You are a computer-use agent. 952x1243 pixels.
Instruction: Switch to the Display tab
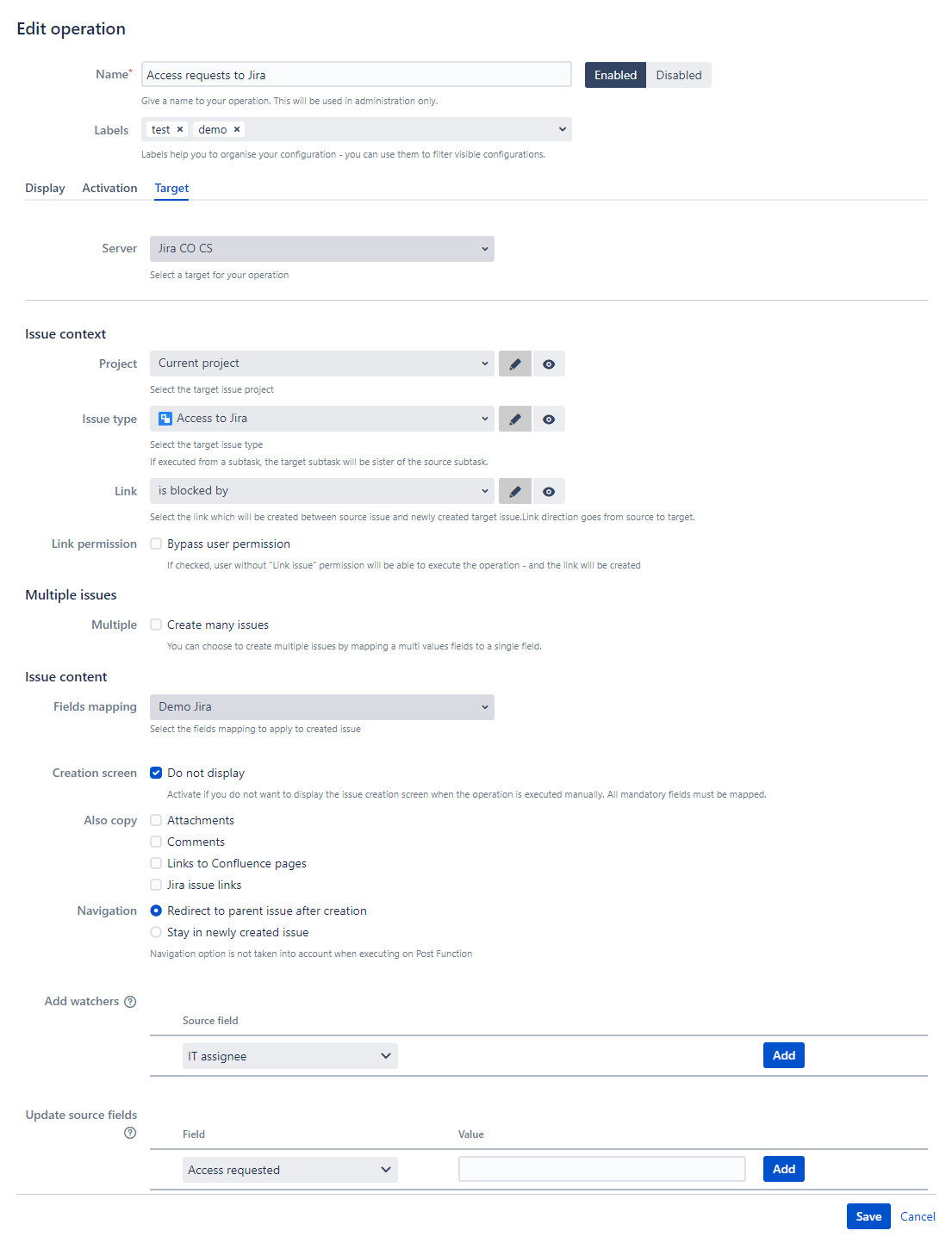tap(45, 188)
